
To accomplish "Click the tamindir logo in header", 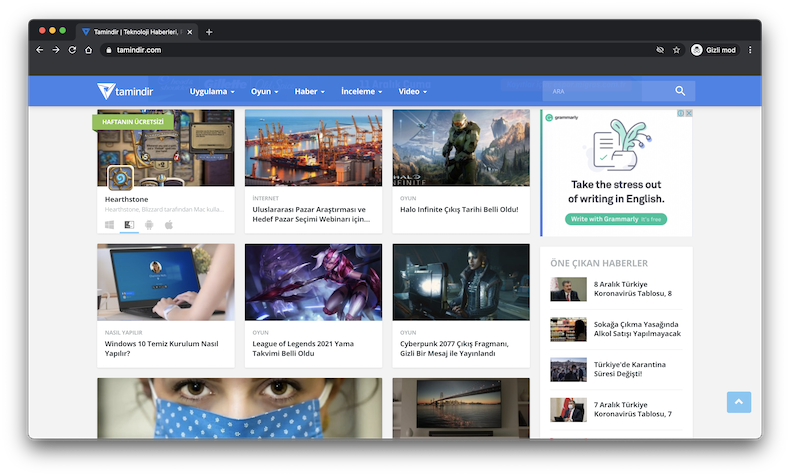I will (125, 91).
